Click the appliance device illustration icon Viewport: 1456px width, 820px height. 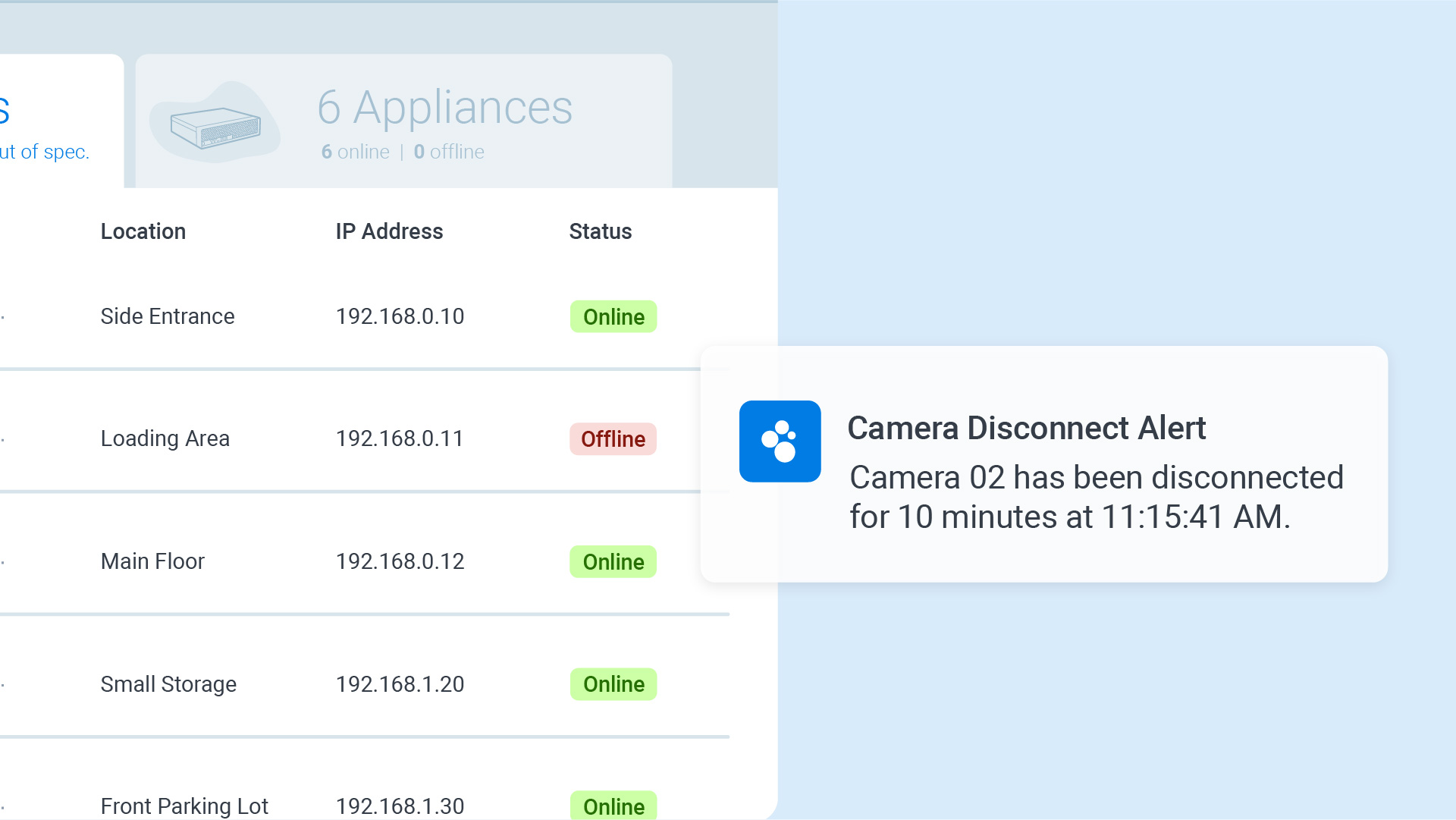click(215, 126)
